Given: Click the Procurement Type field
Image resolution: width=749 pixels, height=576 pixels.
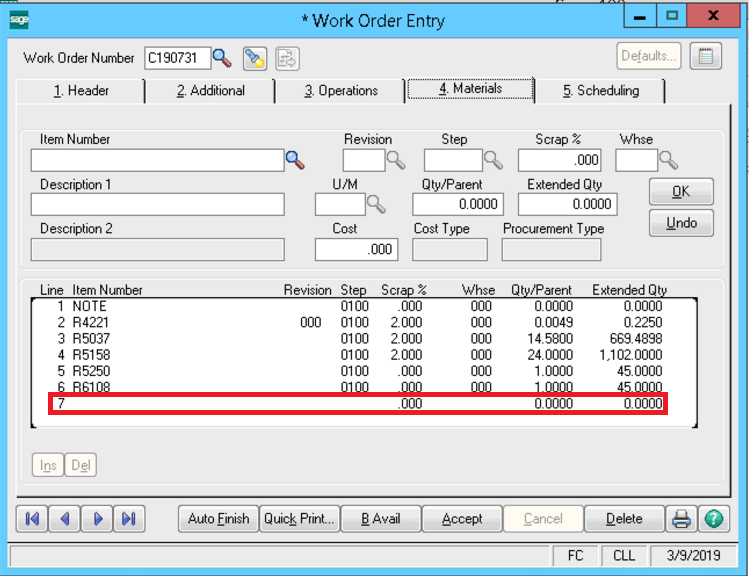Looking at the screenshot, I should [x=551, y=249].
